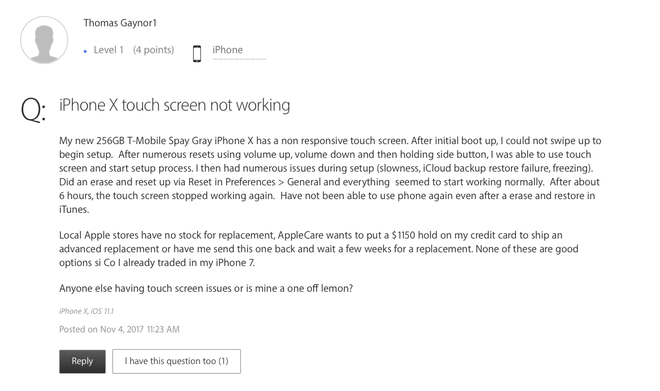
Task: Click the word iTunes ending first paragraph
Action: click(74, 209)
